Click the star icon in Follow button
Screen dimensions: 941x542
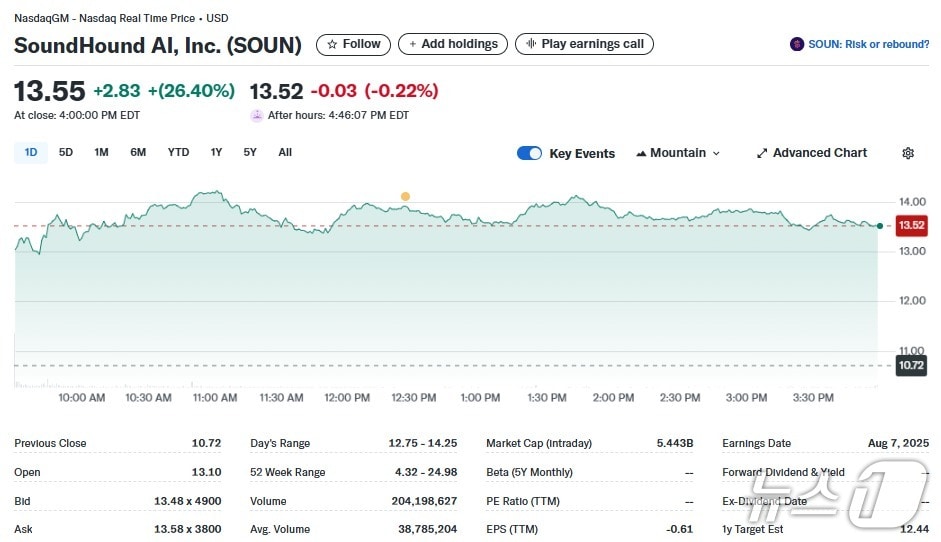tap(332, 44)
